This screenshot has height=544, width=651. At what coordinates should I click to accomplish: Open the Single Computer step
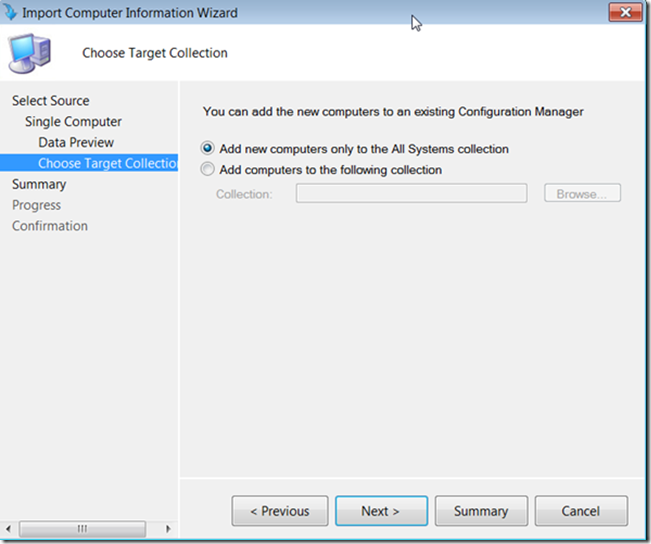click(73, 122)
